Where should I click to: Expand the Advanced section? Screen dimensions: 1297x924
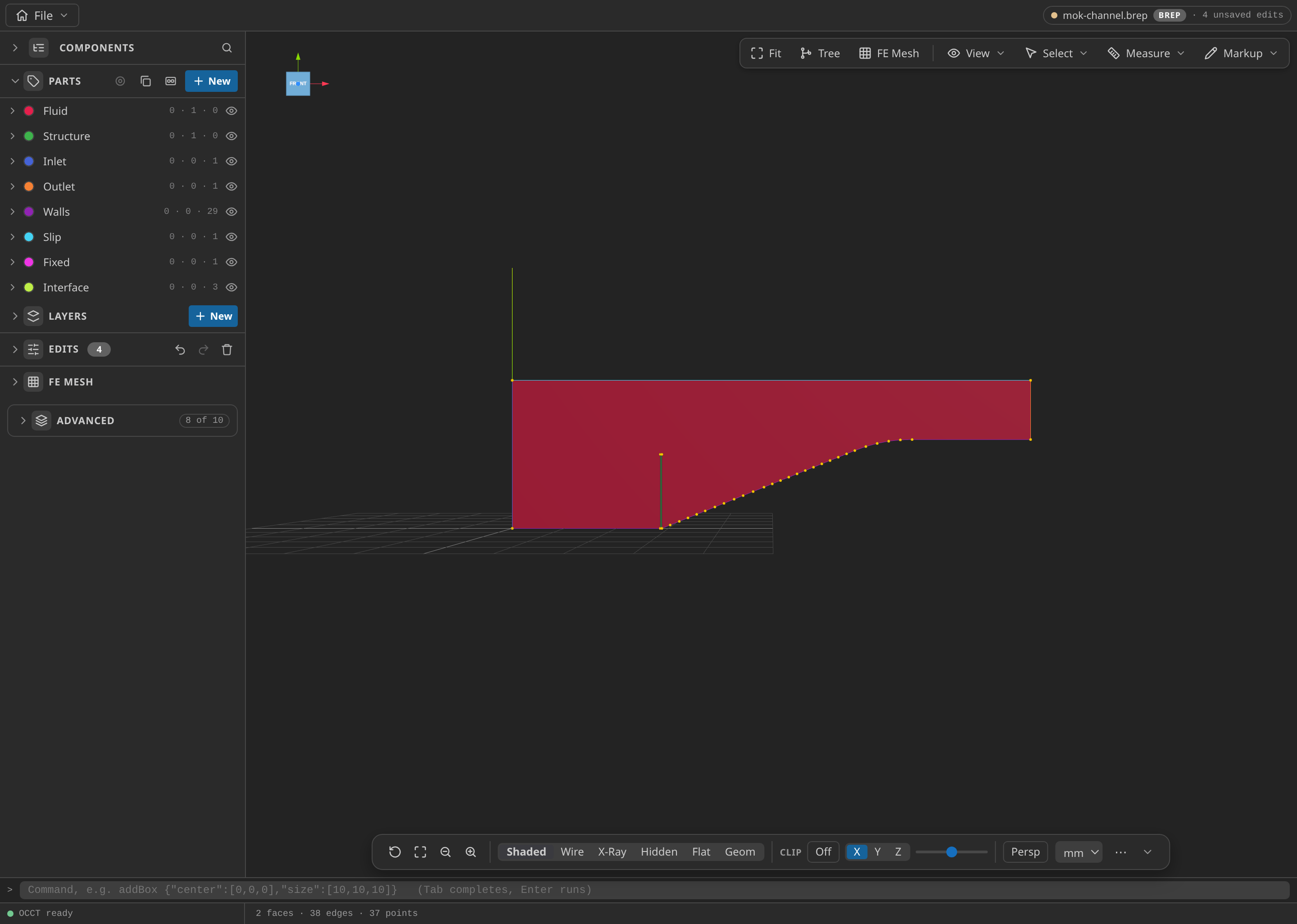pos(23,421)
